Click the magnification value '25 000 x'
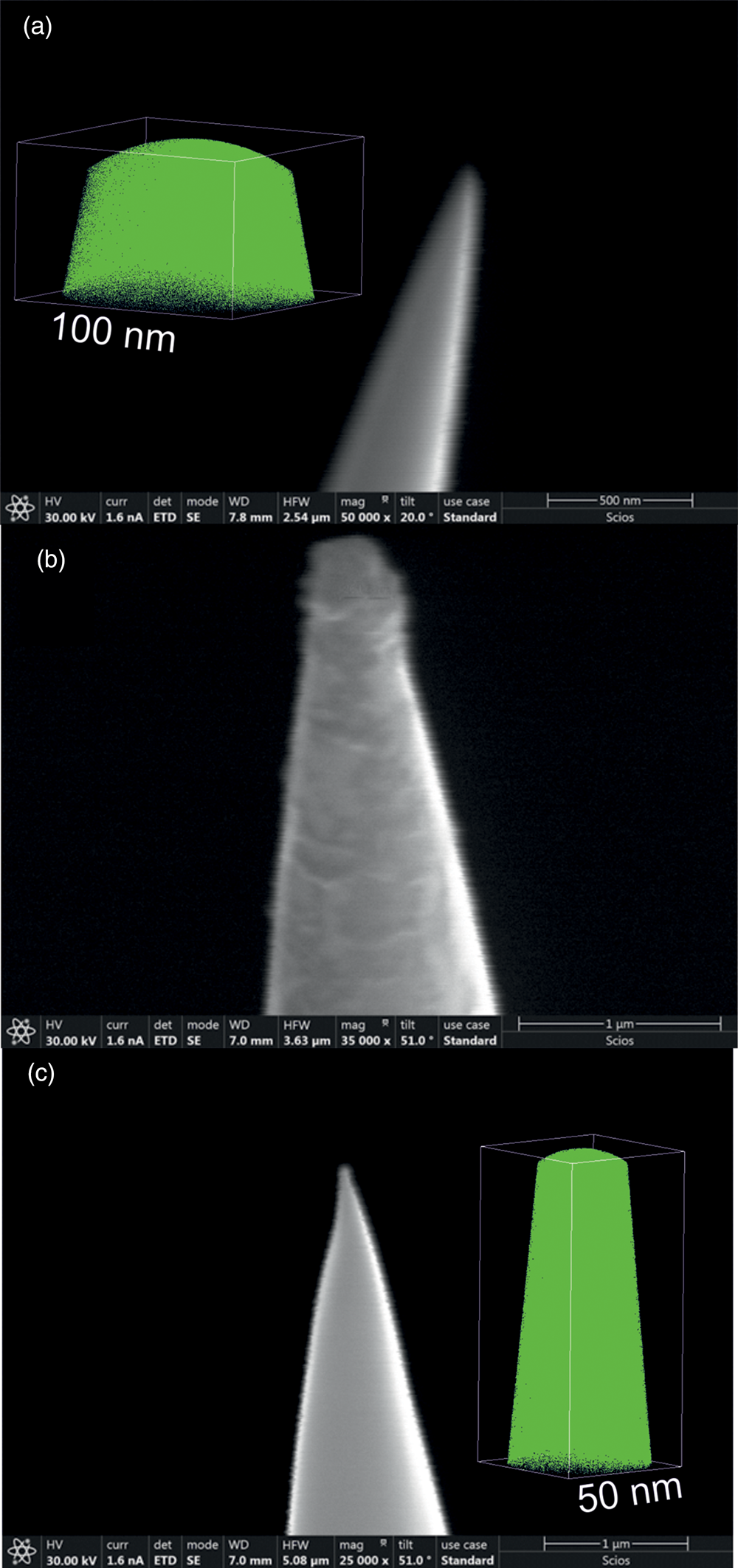The width and height of the screenshot is (738, 1568). point(365,1560)
